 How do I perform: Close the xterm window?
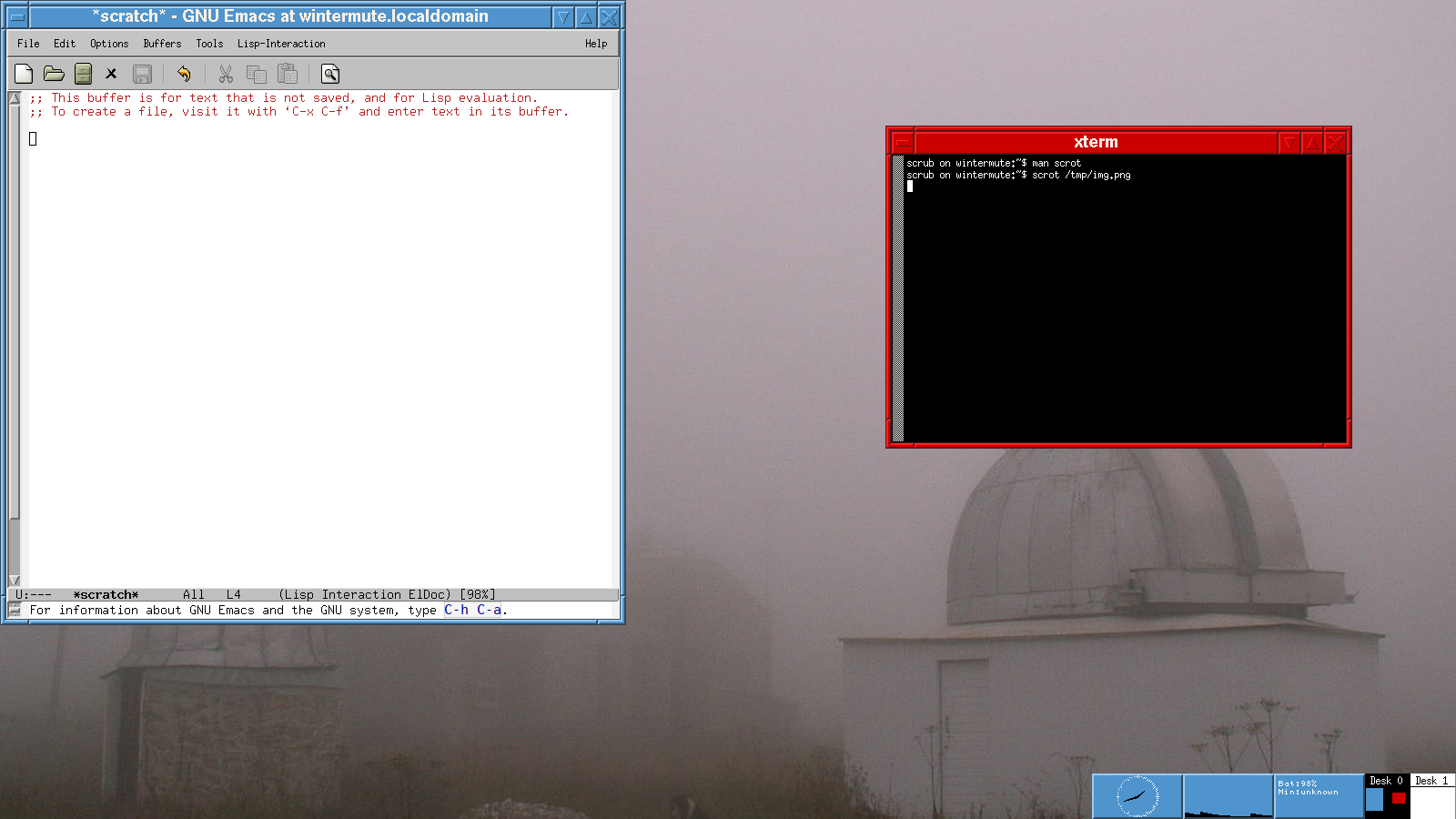point(1335,142)
